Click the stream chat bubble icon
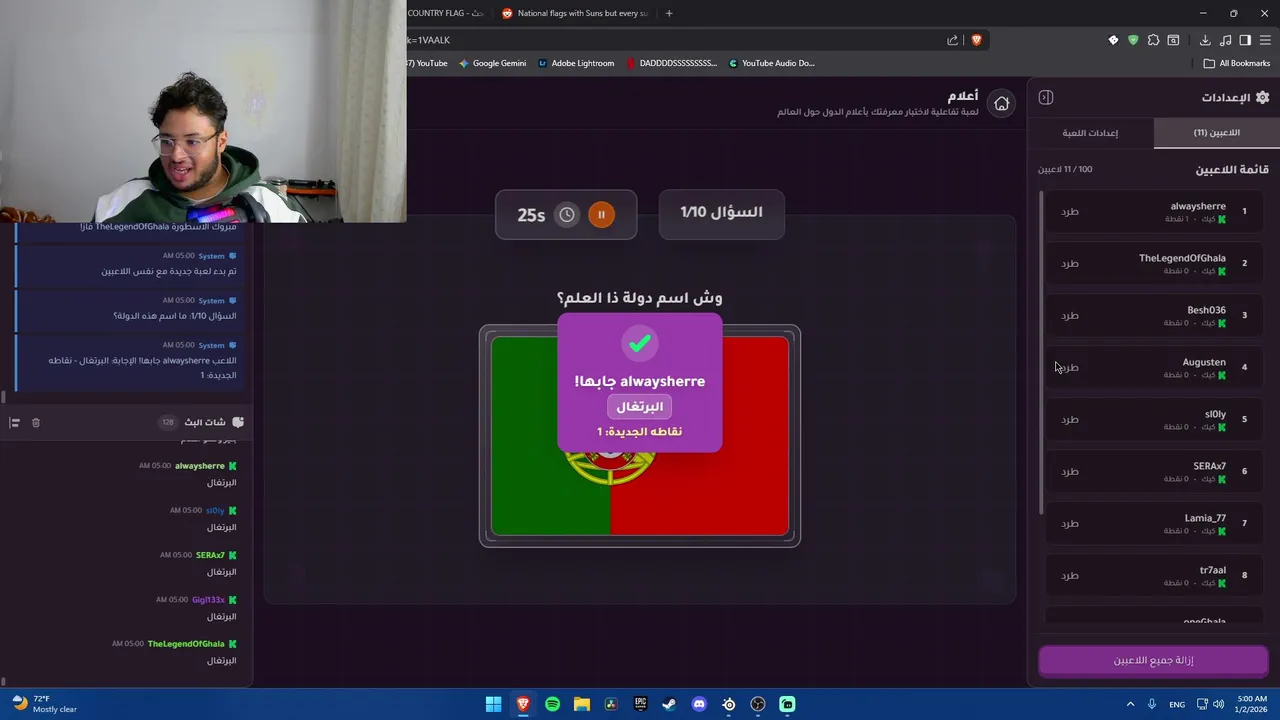Image resolution: width=1280 pixels, height=720 pixels. (x=238, y=422)
